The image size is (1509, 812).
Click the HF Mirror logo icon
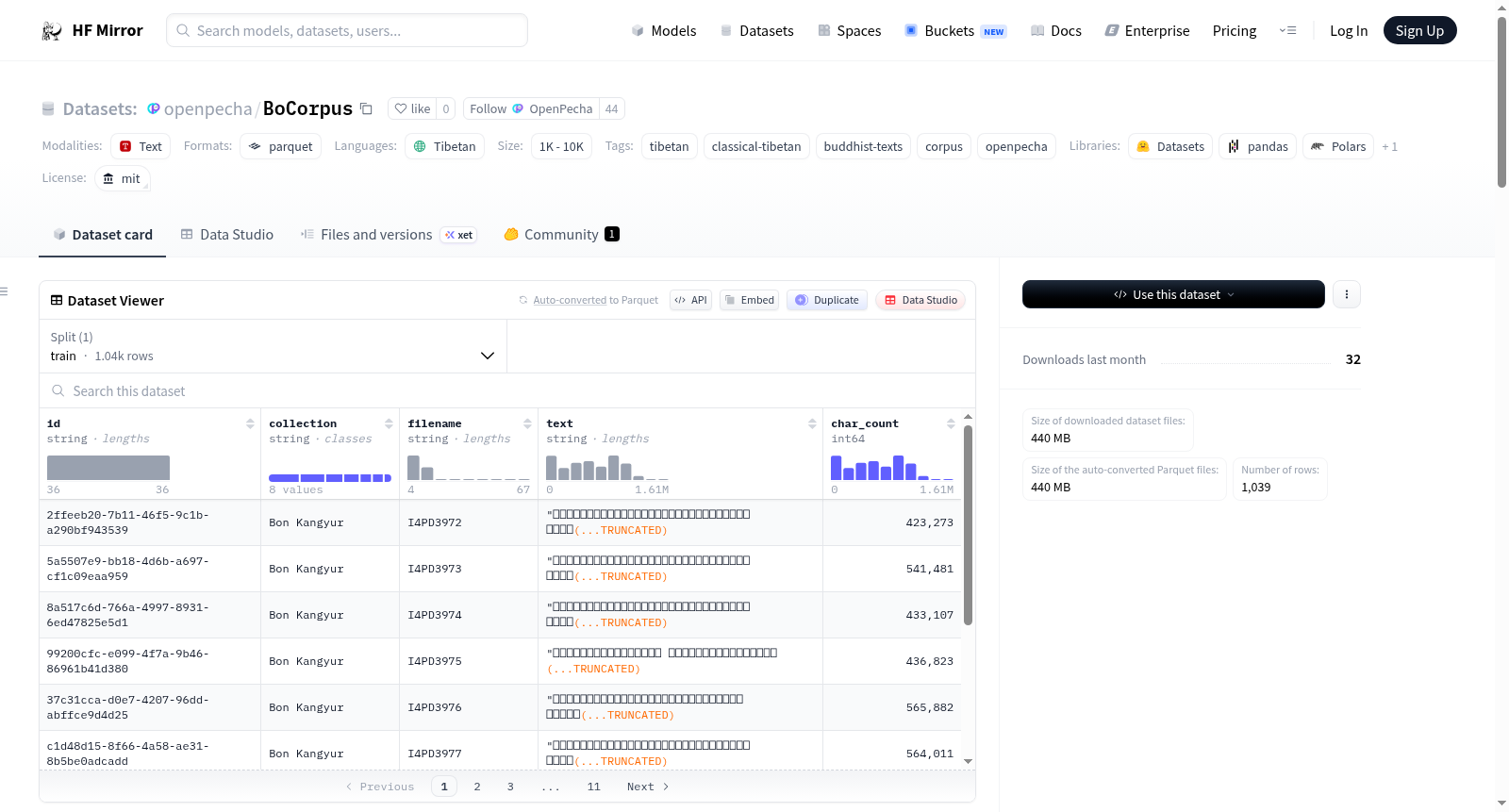click(x=52, y=31)
